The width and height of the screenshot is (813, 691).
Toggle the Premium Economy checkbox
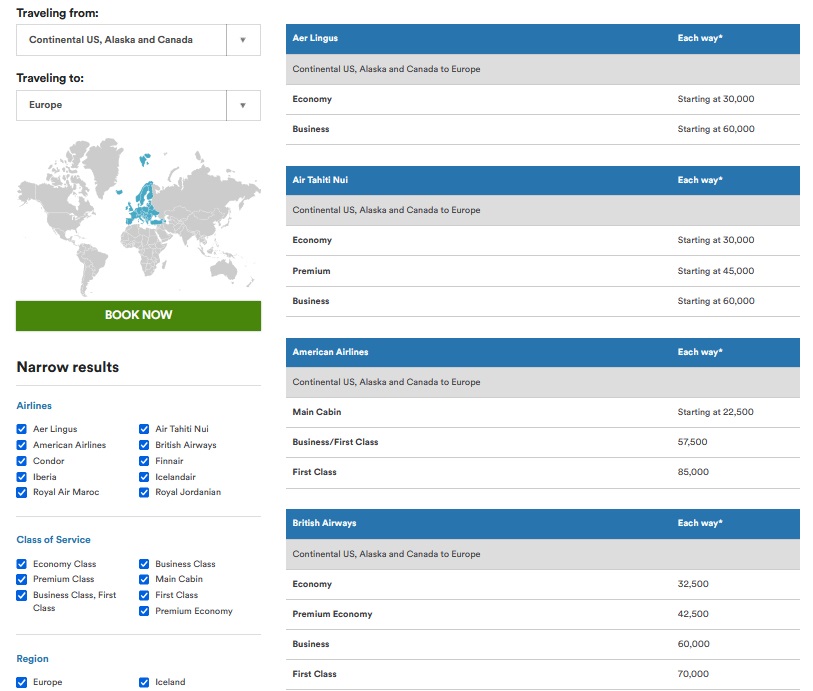point(145,611)
